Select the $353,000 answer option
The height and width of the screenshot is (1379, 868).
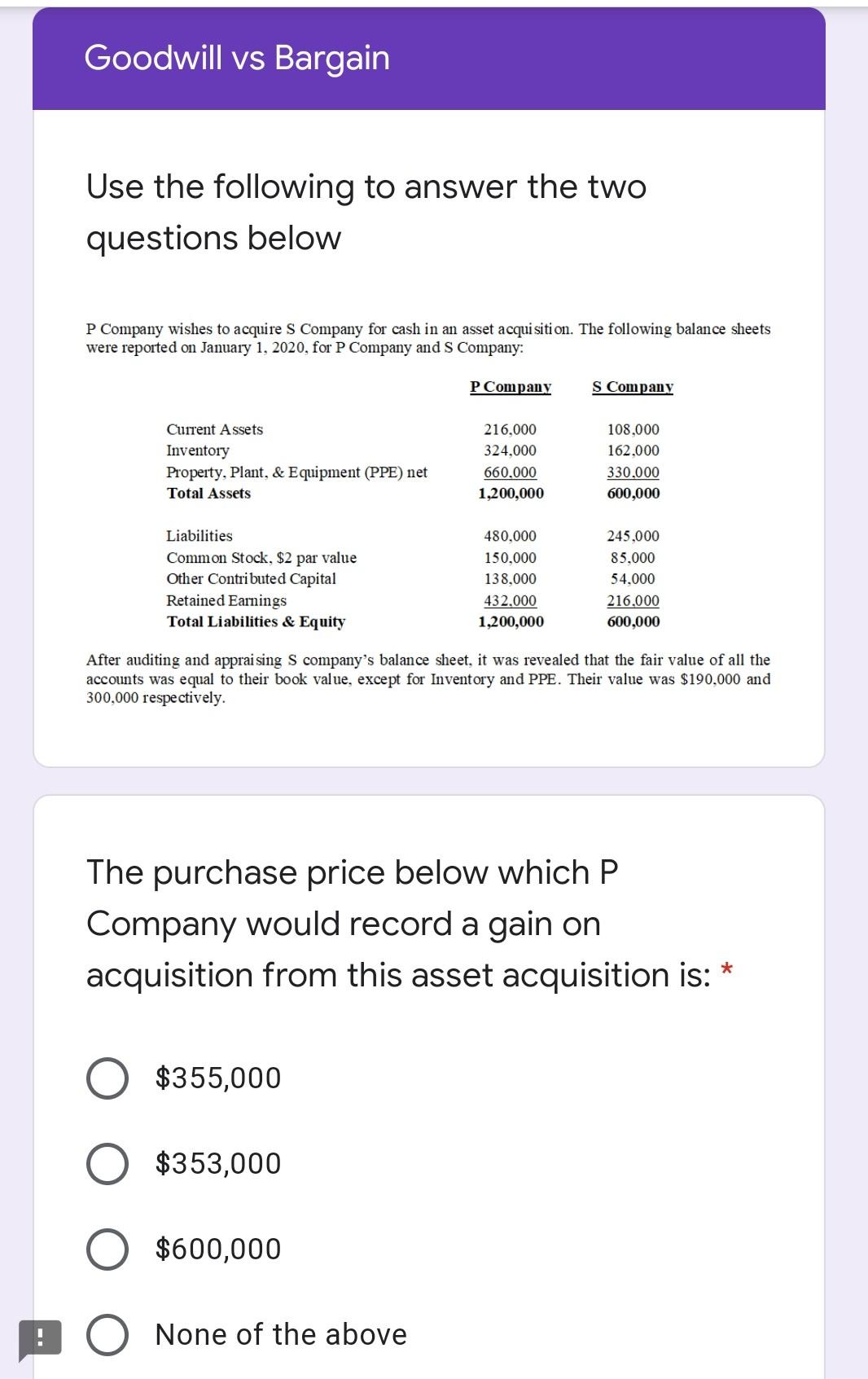109,1163
